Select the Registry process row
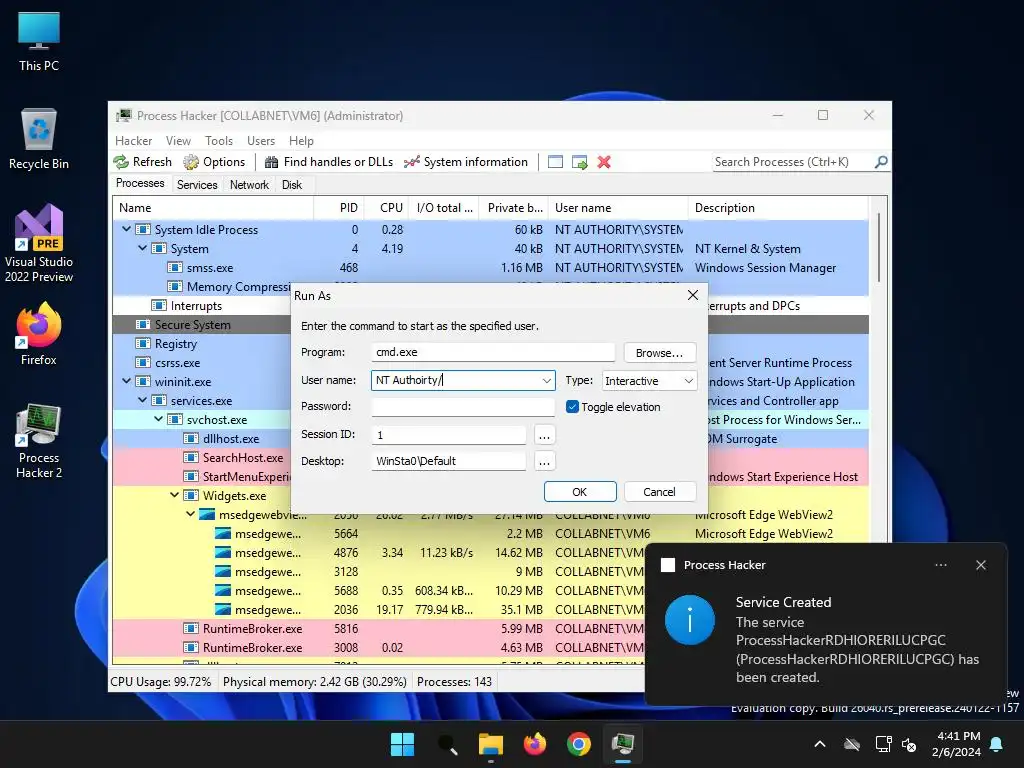1024x768 pixels. click(x=202, y=344)
